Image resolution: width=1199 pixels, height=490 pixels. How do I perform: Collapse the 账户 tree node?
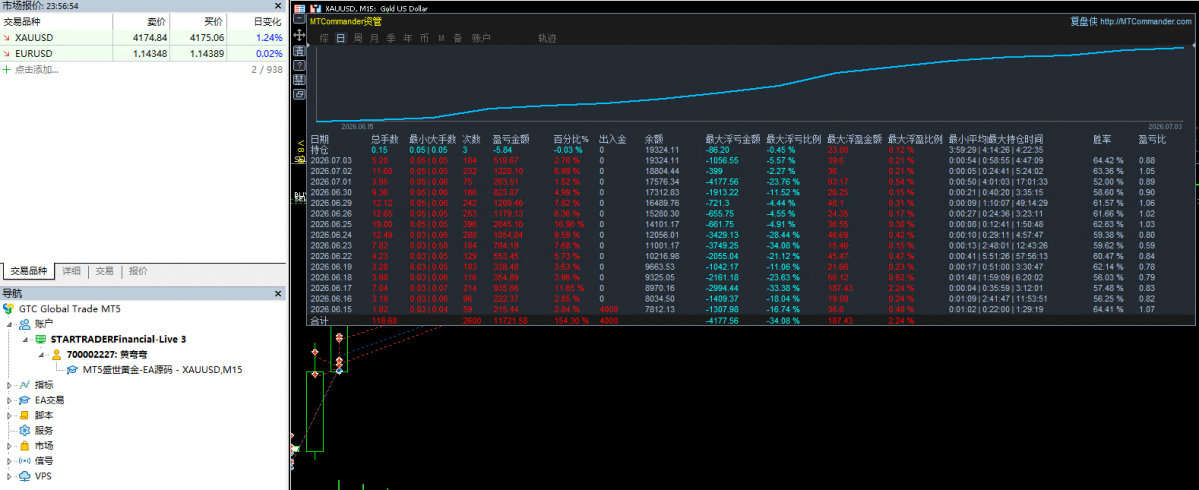point(10,324)
